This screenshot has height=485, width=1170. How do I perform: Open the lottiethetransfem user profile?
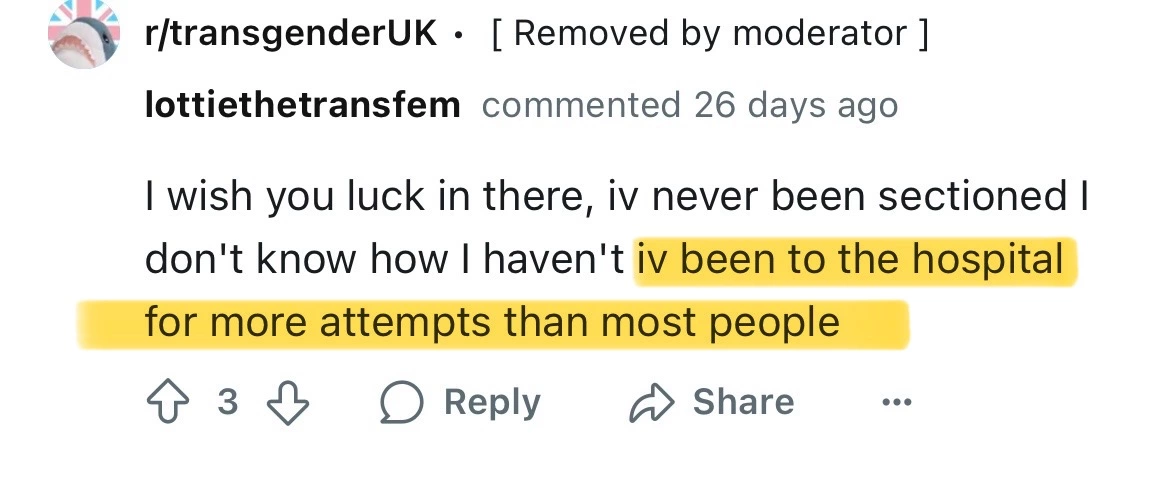point(302,104)
